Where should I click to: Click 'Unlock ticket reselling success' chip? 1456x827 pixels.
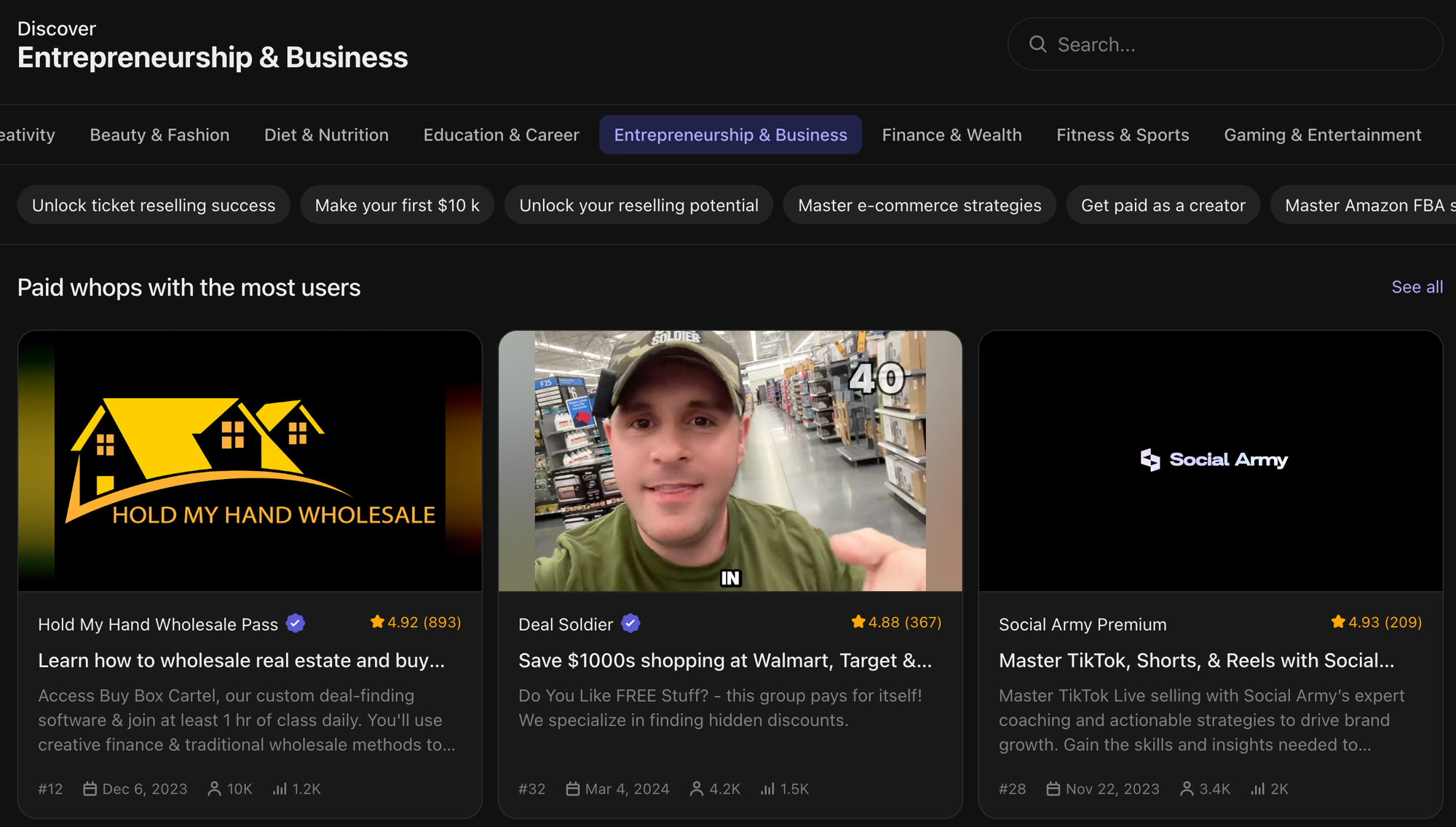pyautogui.click(x=154, y=205)
